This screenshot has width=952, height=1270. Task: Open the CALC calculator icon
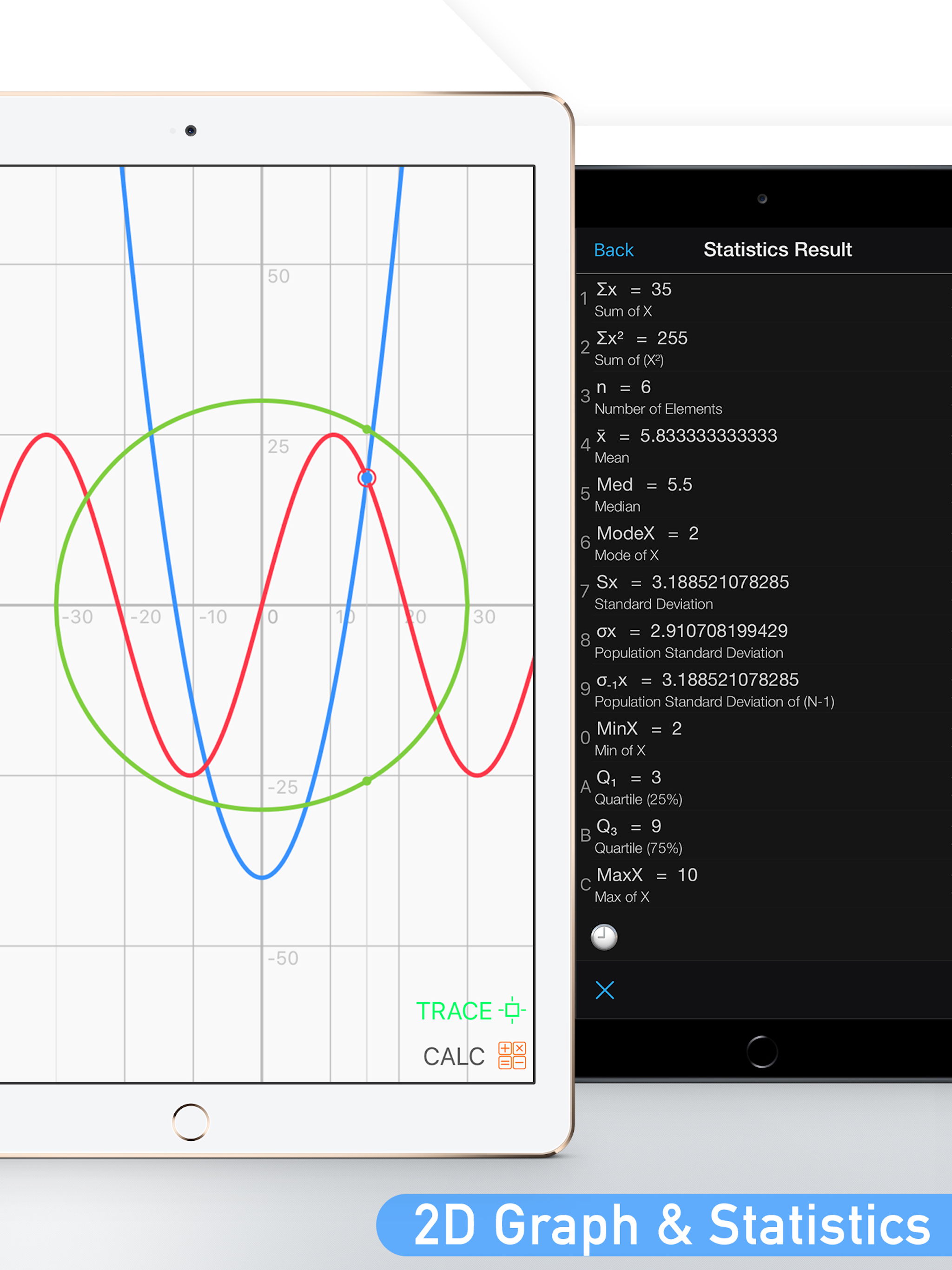click(512, 1055)
